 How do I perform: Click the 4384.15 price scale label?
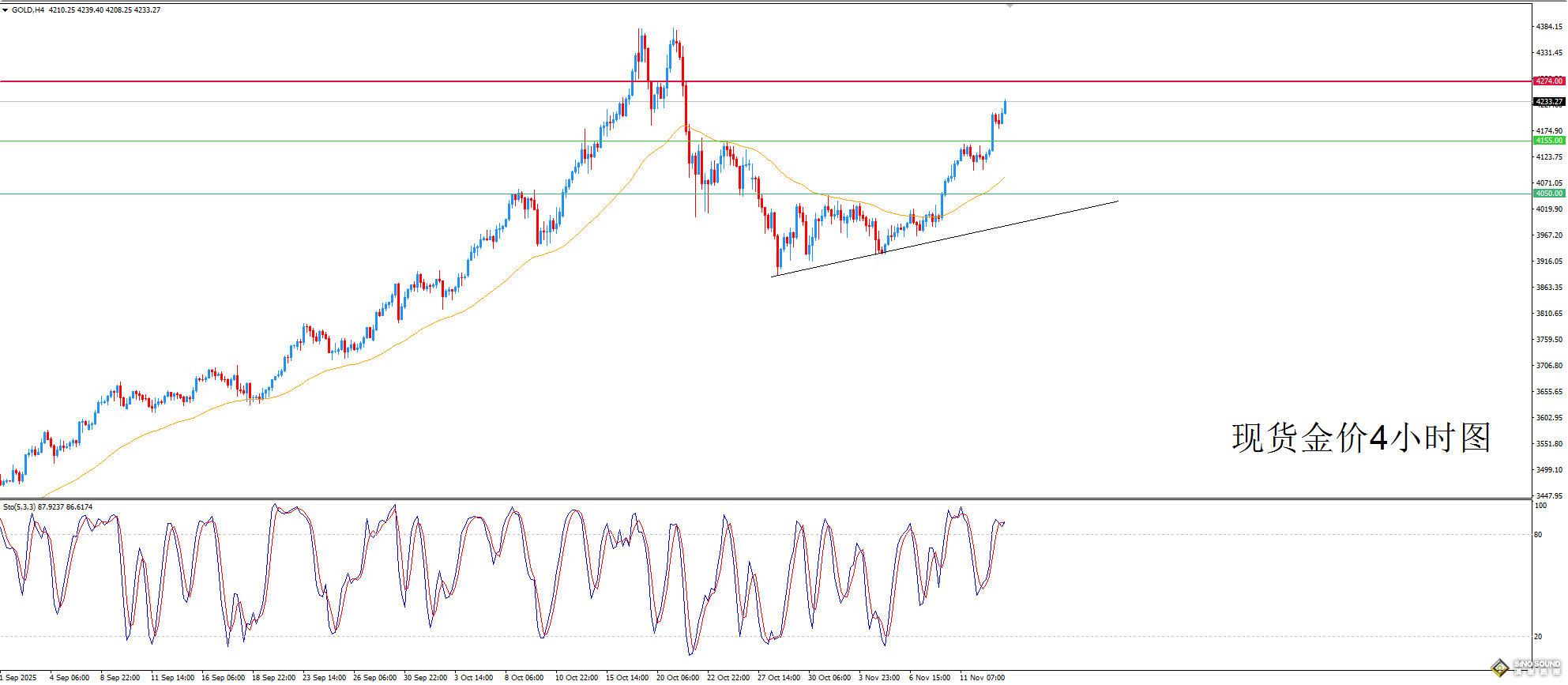tap(1548, 27)
